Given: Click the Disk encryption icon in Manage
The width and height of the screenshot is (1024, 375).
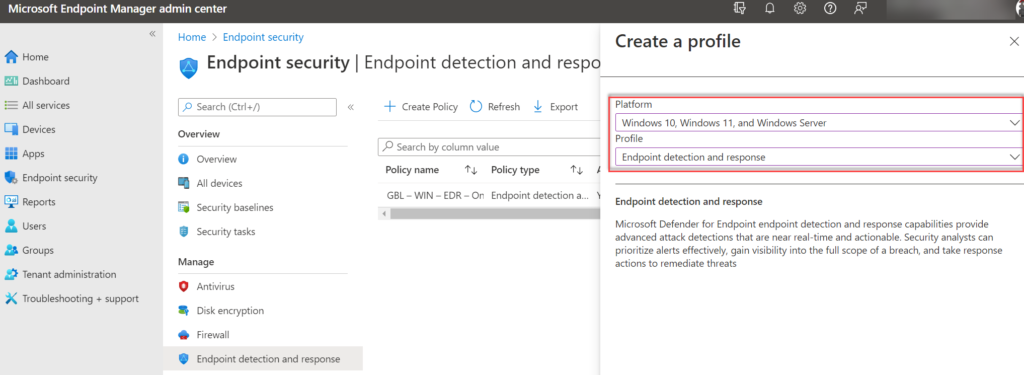Looking at the screenshot, I should pos(184,310).
